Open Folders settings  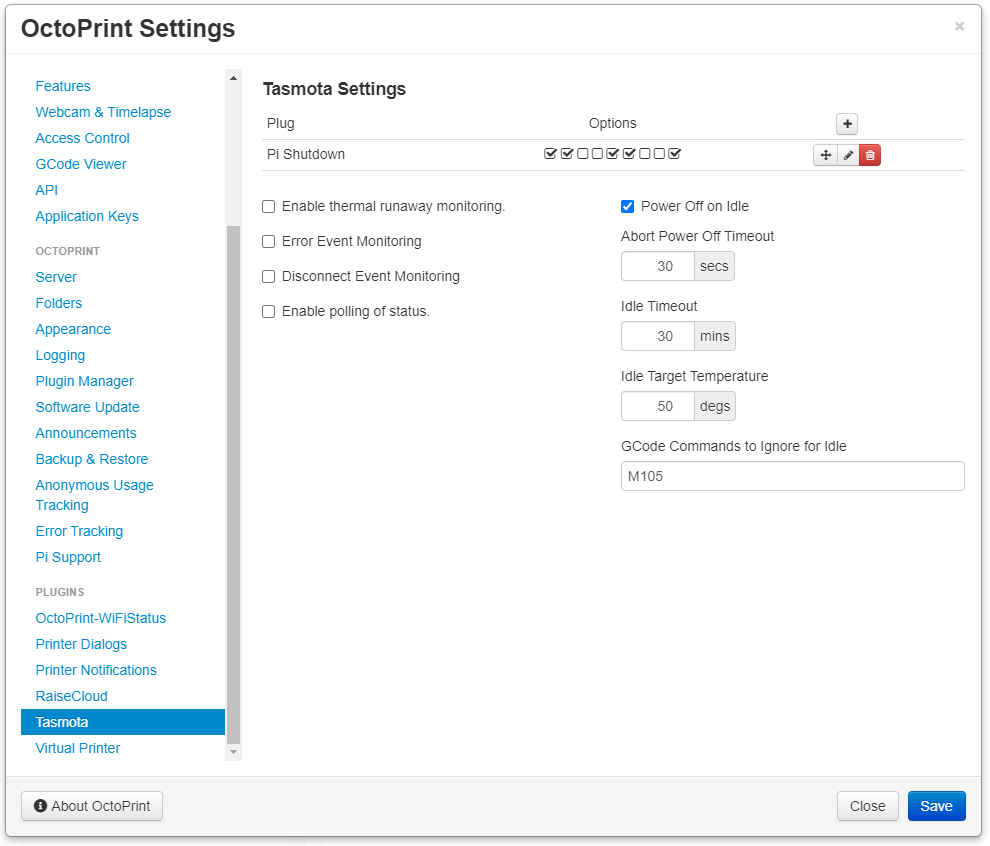(59, 303)
